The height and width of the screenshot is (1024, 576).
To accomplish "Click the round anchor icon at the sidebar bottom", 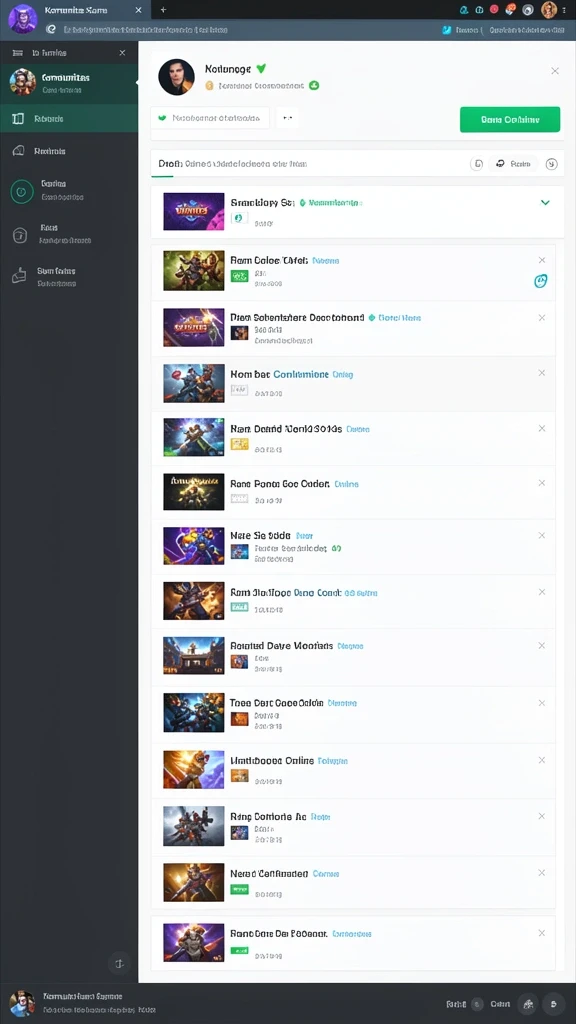I will click(x=119, y=963).
